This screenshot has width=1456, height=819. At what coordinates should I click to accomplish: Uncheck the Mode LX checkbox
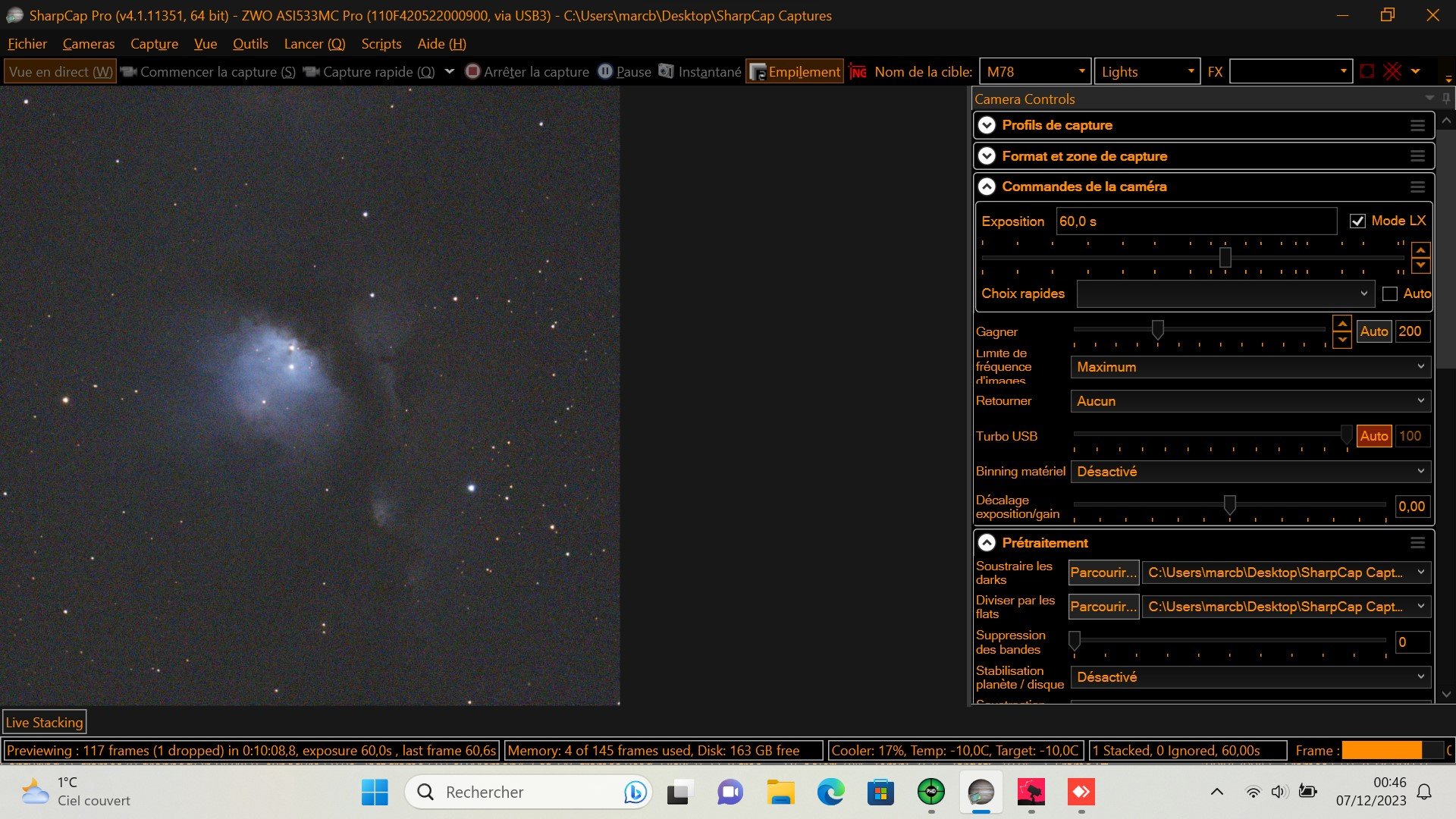[x=1357, y=221]
